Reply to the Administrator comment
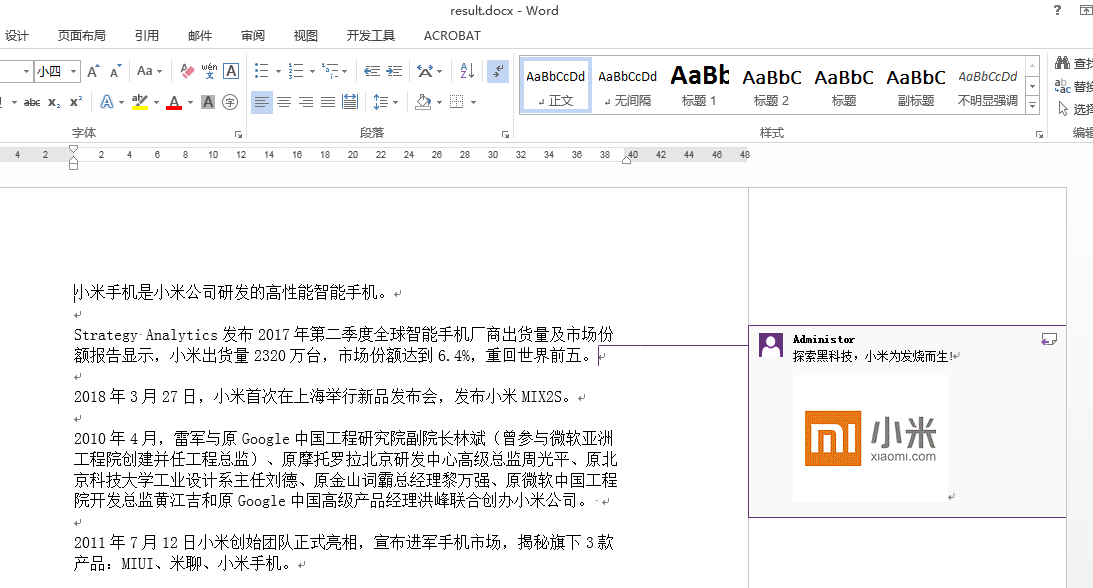 click(1048, 339)
